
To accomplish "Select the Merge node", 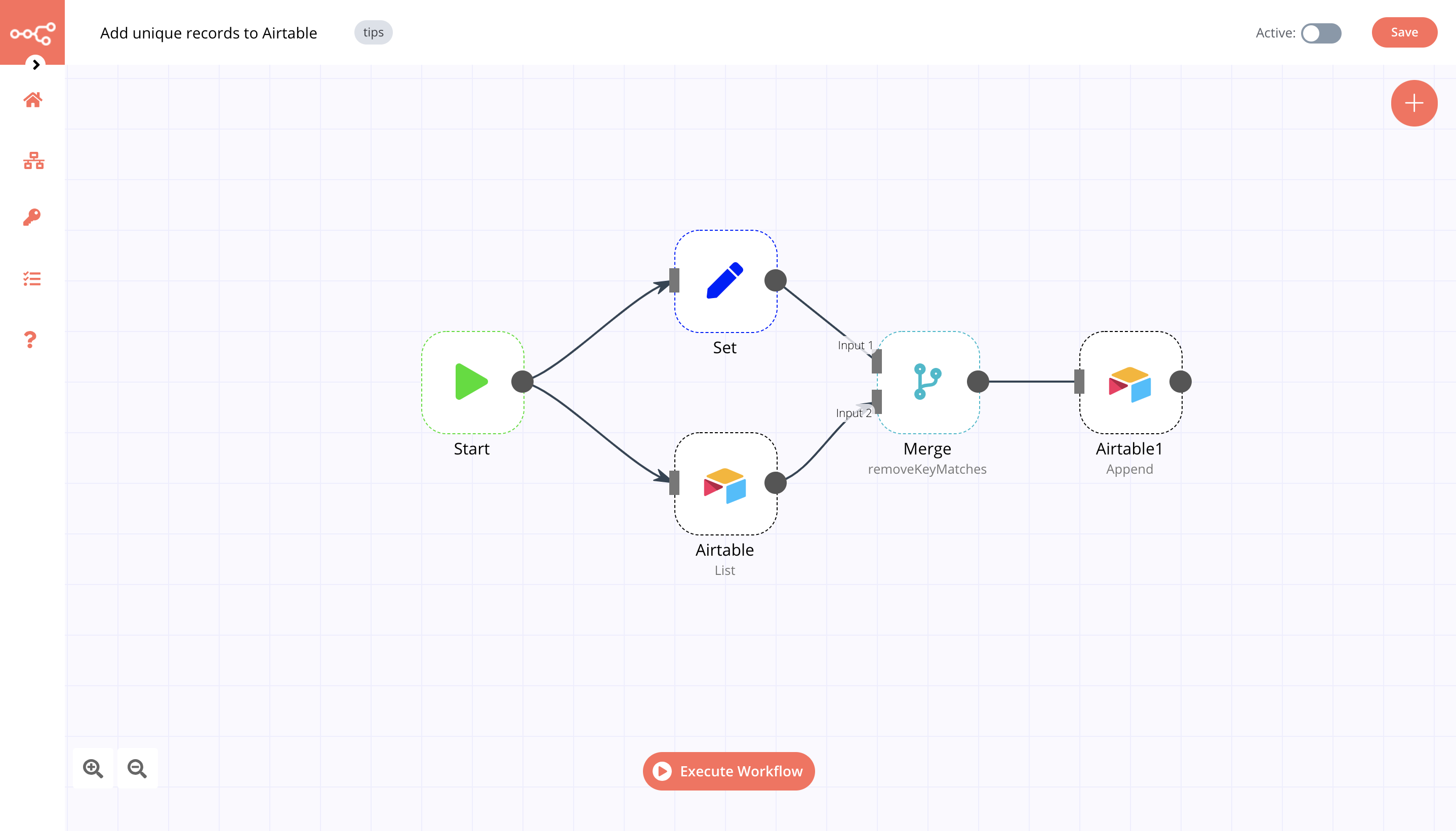I will click(x=927, y=382).
